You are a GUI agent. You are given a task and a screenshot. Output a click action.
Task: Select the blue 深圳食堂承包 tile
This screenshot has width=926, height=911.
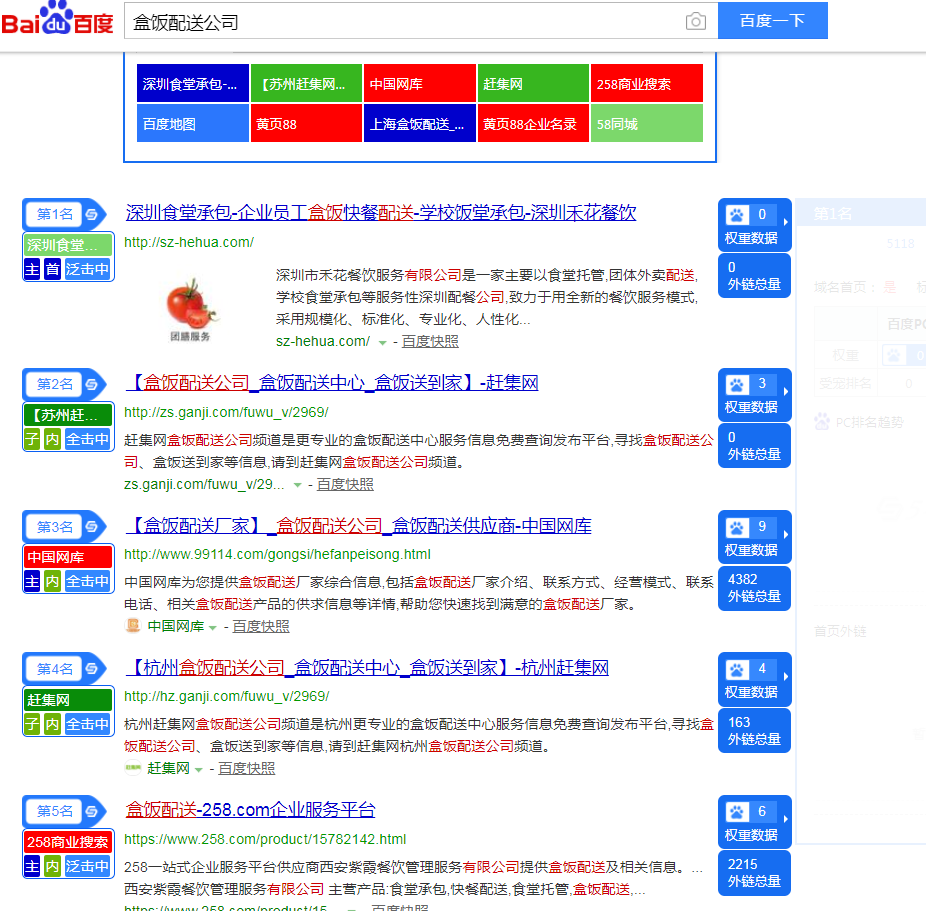point(193,84)
